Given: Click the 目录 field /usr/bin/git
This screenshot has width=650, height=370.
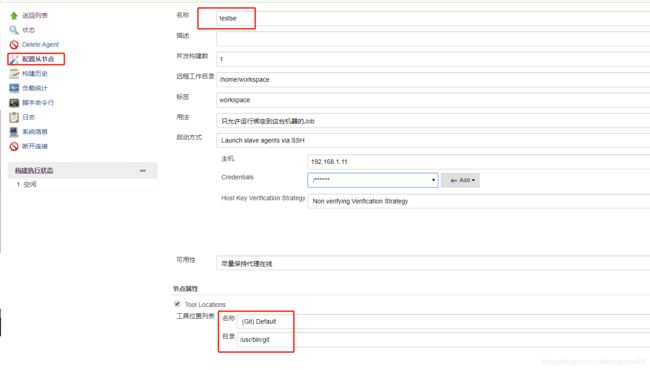Looking at the screenshot, I should 444,340.
